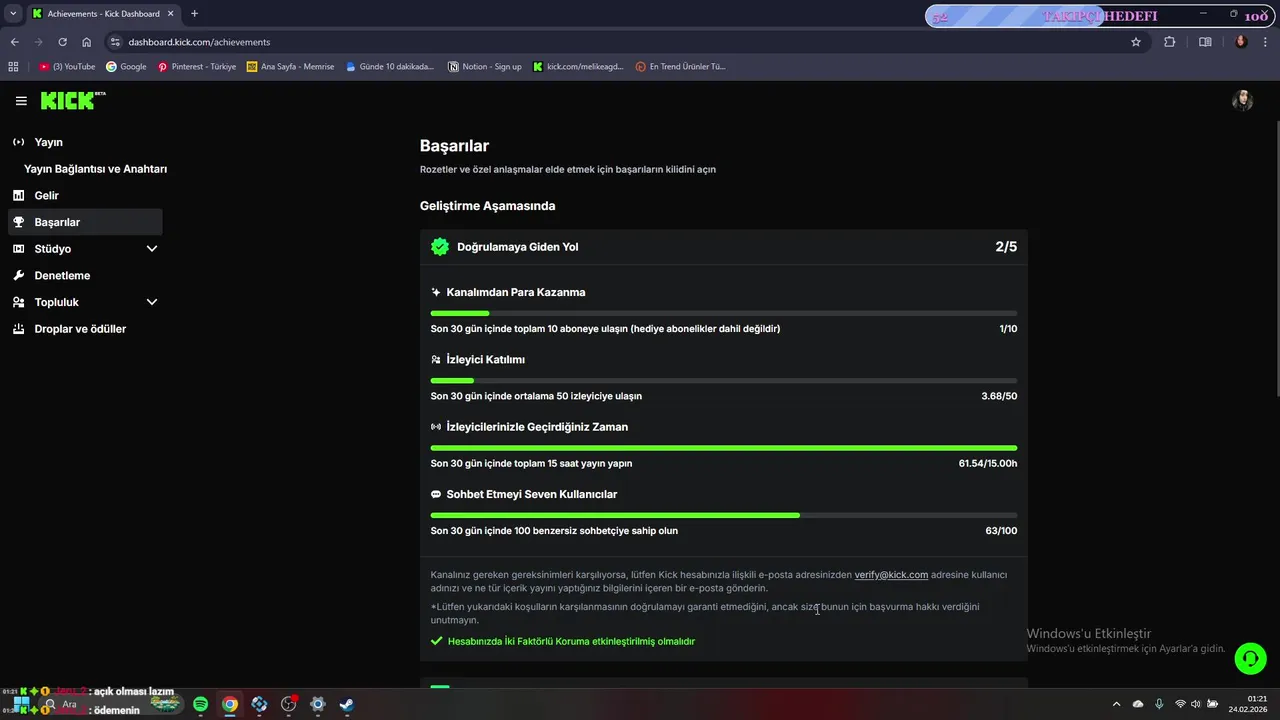Viewport: 1280px width, 720px height.
Task: Open the tab search dropdown arrow
Action: pyautogui.click(x=13, y=14)
